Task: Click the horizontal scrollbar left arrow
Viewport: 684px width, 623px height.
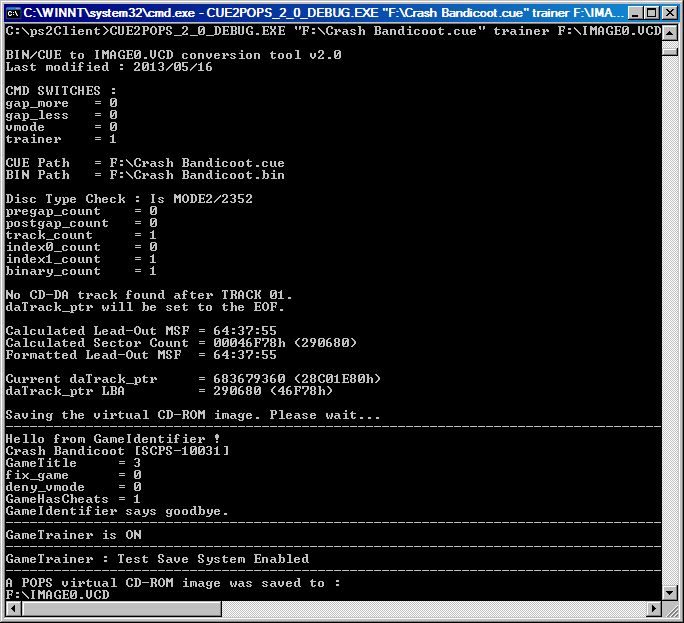Action: 14,608
